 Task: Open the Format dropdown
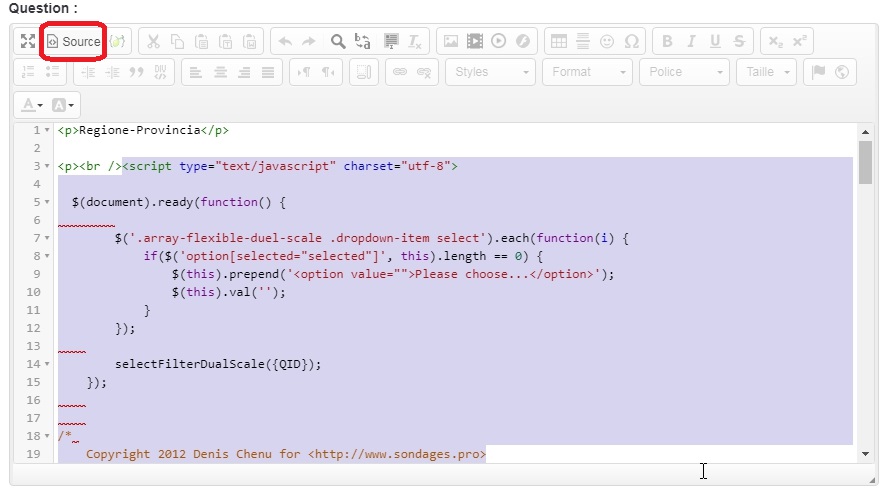(587, 72)
